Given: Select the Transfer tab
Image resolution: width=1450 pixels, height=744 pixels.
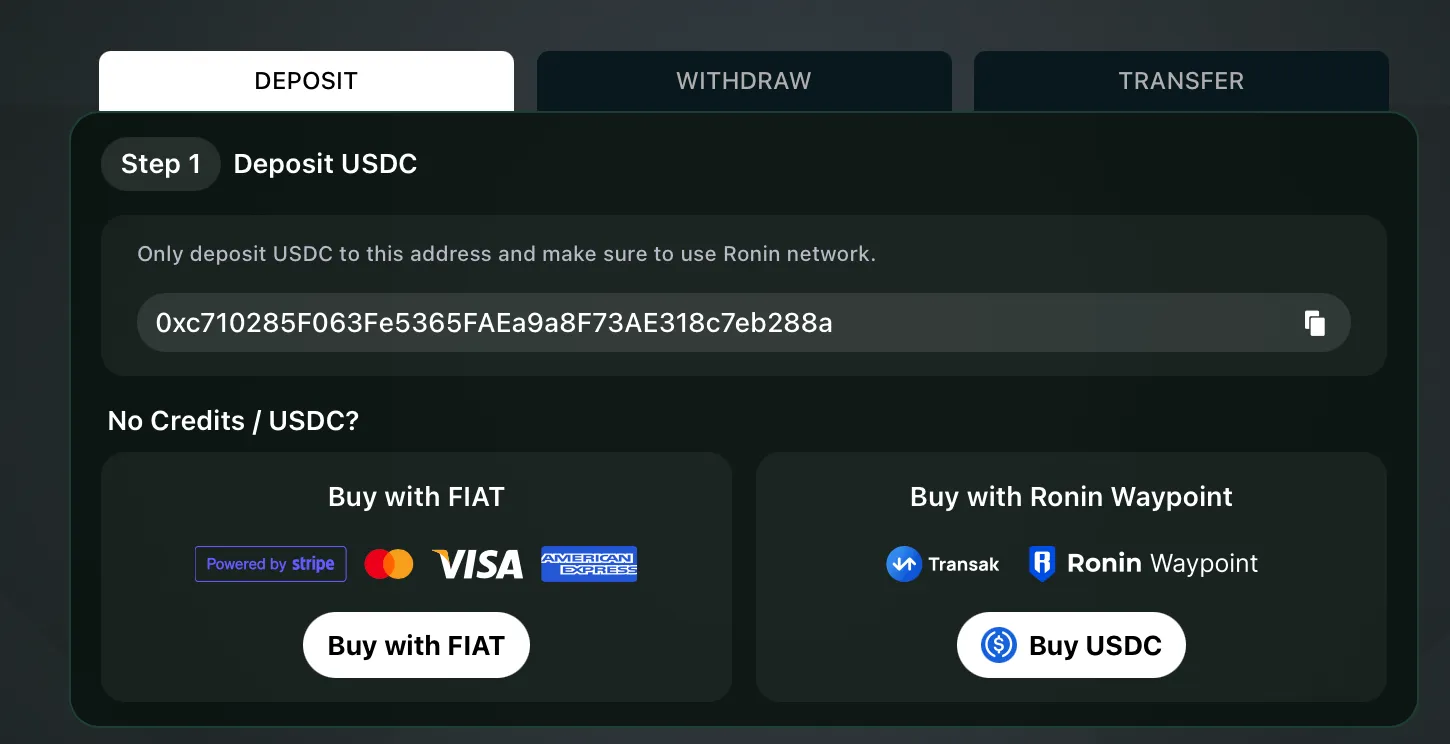Looking at the screenshot, I should 1181,81.
